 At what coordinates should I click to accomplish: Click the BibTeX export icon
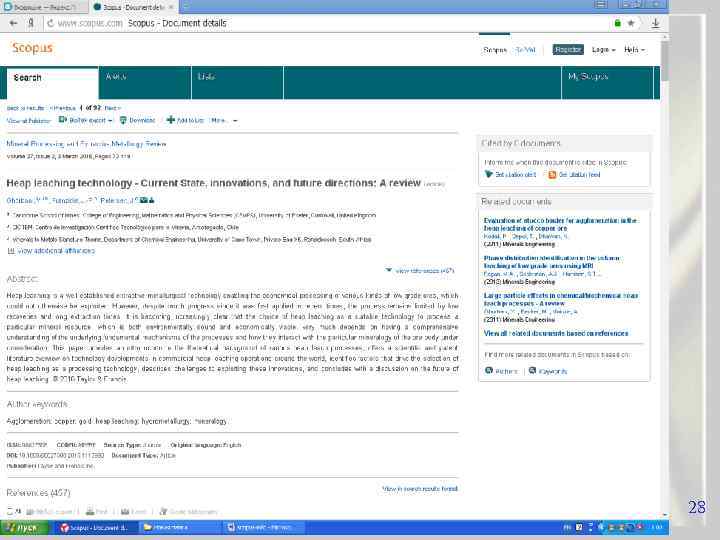tap(62, 120)
